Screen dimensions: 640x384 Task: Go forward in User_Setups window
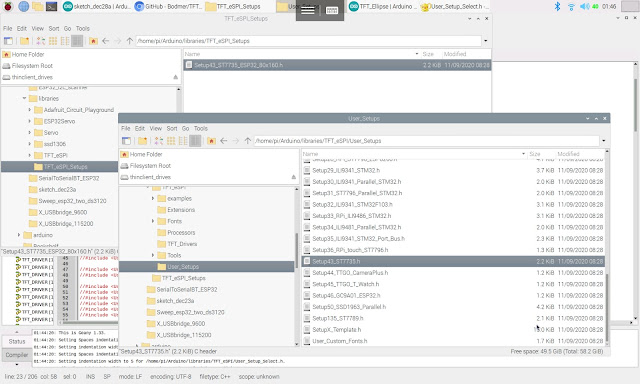coord(236,141)
